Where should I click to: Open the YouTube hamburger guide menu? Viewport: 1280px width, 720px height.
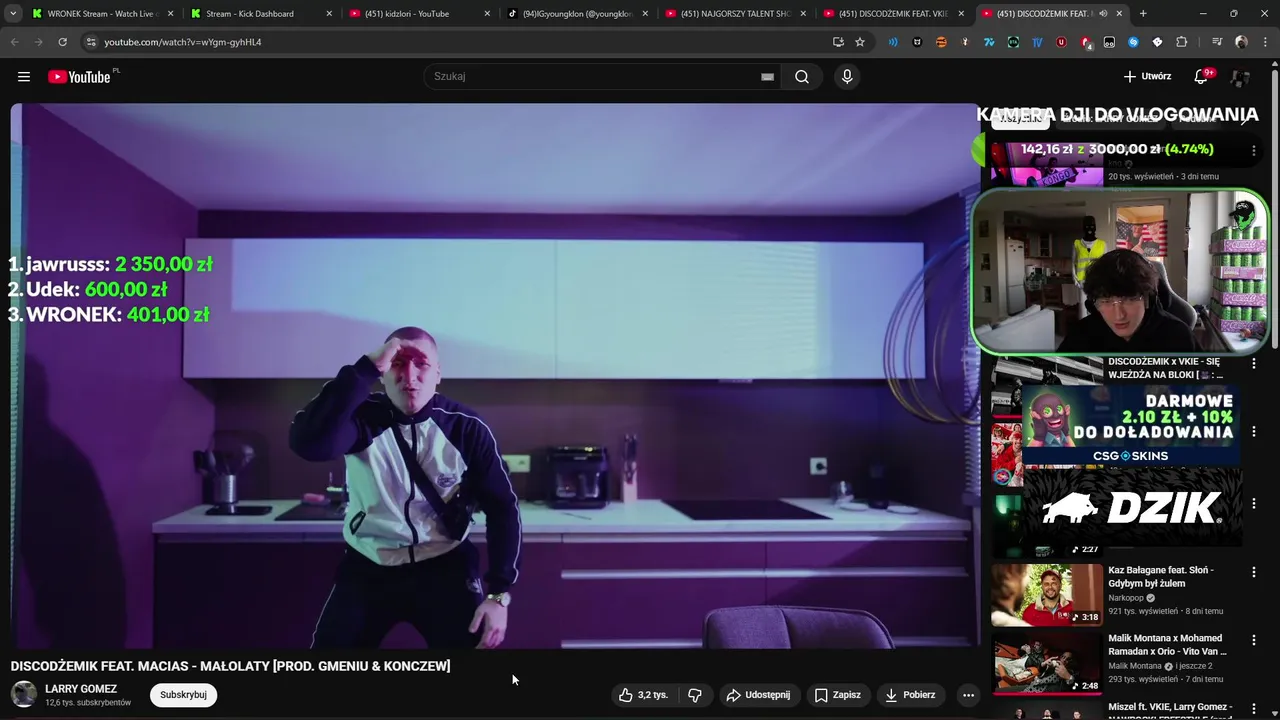[24, 77]
